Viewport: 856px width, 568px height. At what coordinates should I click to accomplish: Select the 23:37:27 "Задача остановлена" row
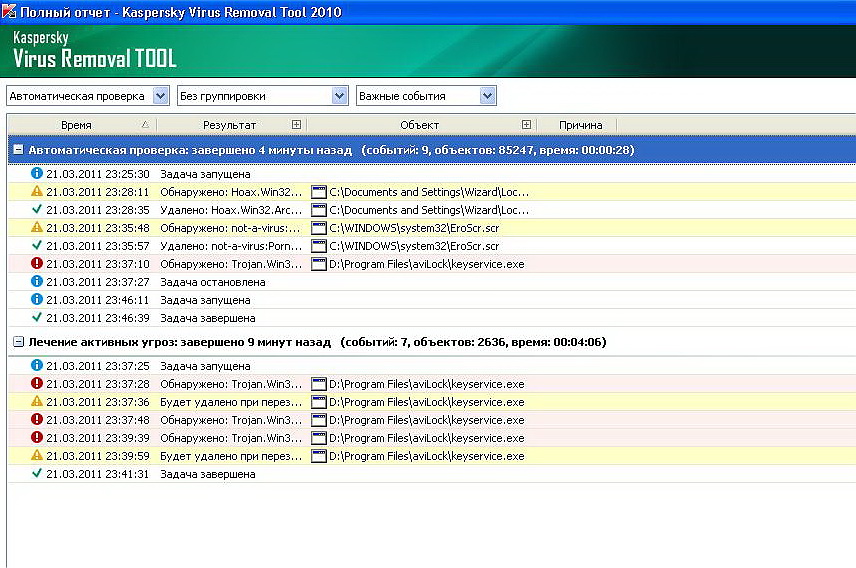pos(212,282)
